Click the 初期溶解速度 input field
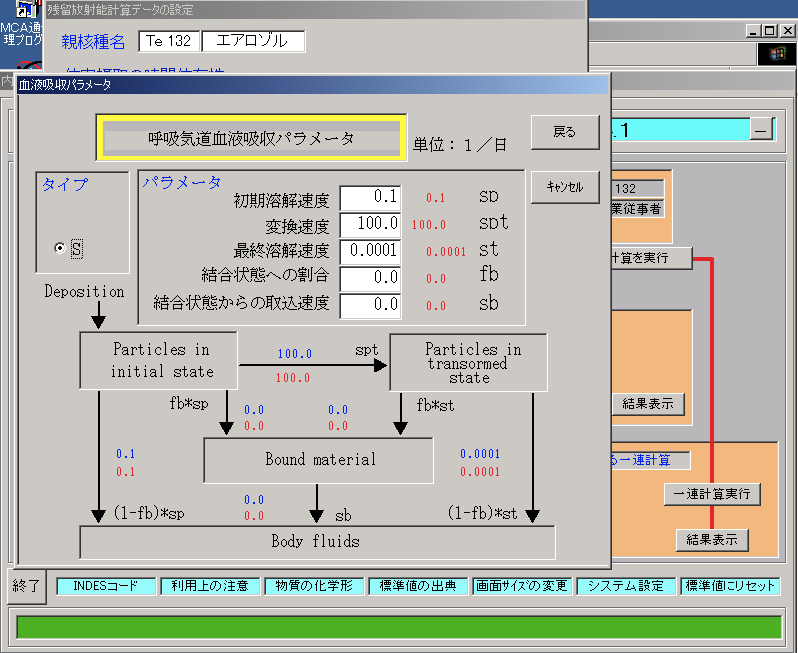The width and height of the screenshot is (798, 653). pos(370,198)
